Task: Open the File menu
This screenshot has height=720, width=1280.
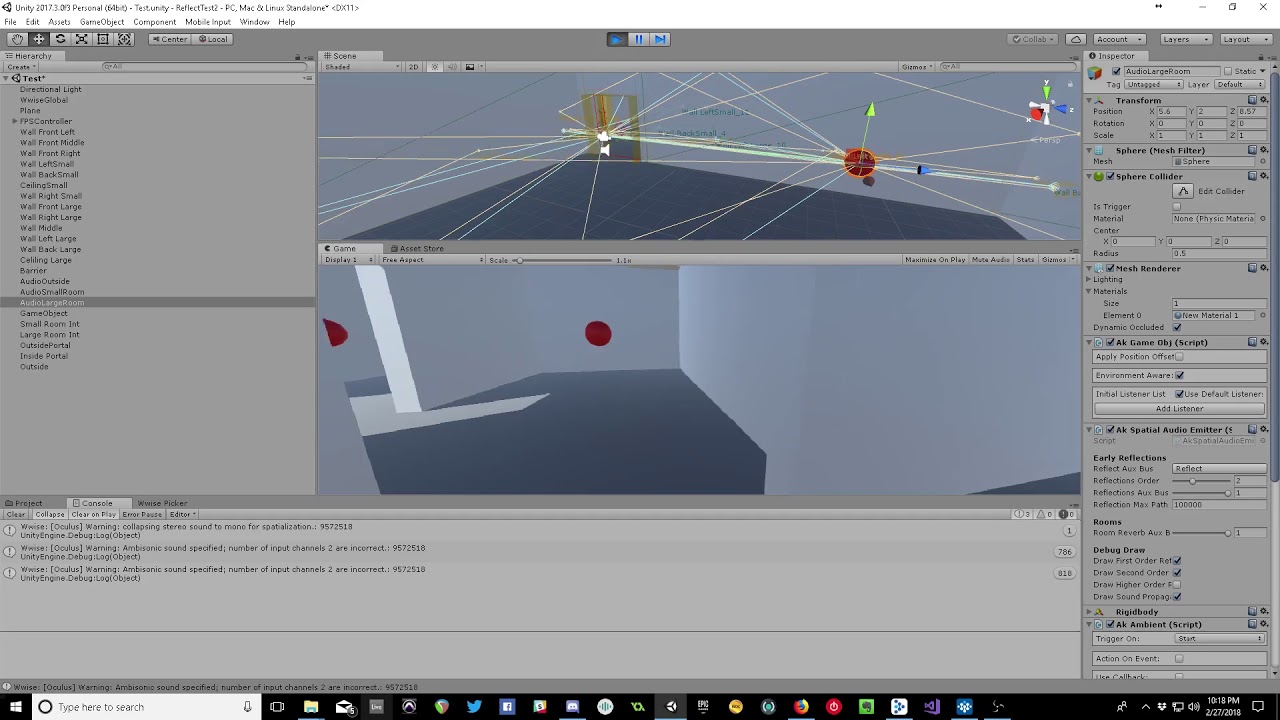Action: pyautogui.click(x=10, y=22)
